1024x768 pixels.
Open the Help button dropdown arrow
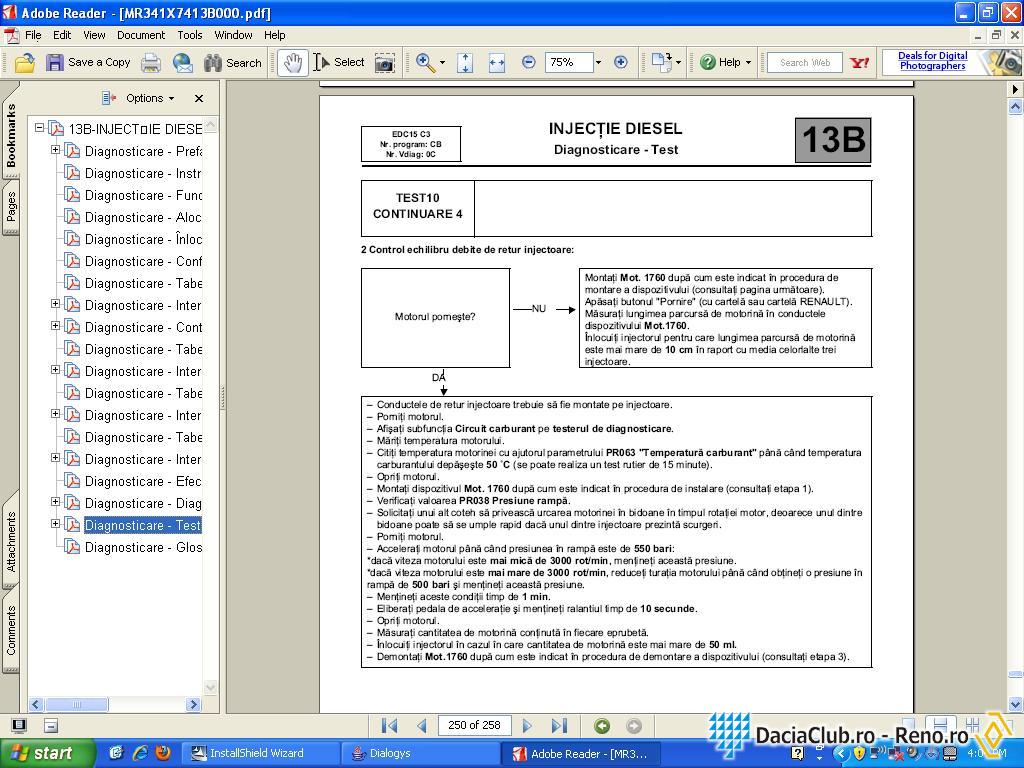(x=748, y=63)
